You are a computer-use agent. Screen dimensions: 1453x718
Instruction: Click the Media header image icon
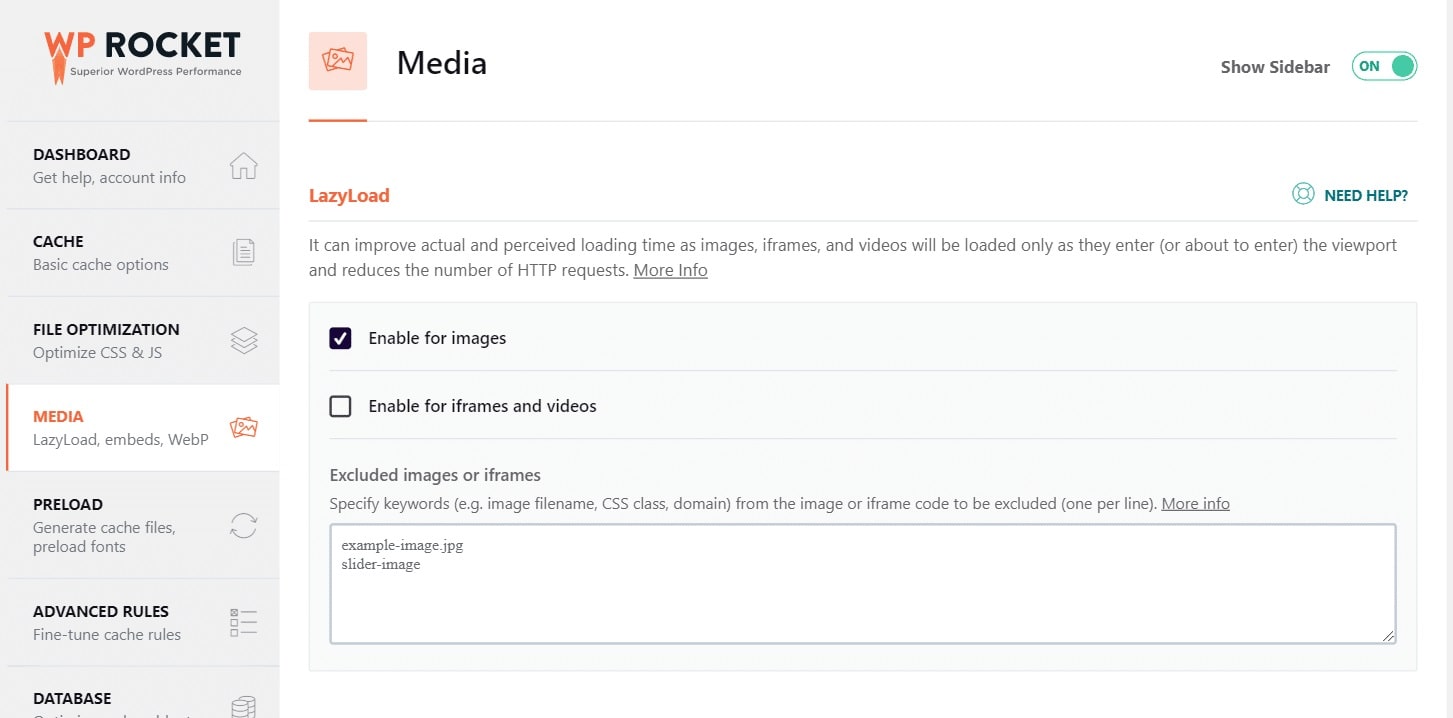pyautogui.click(x=338, y=61)
